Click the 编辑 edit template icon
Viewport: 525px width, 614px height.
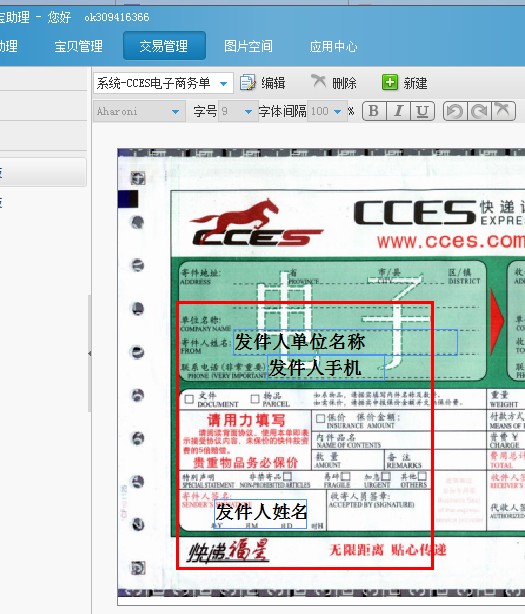(x=247, y=83)
